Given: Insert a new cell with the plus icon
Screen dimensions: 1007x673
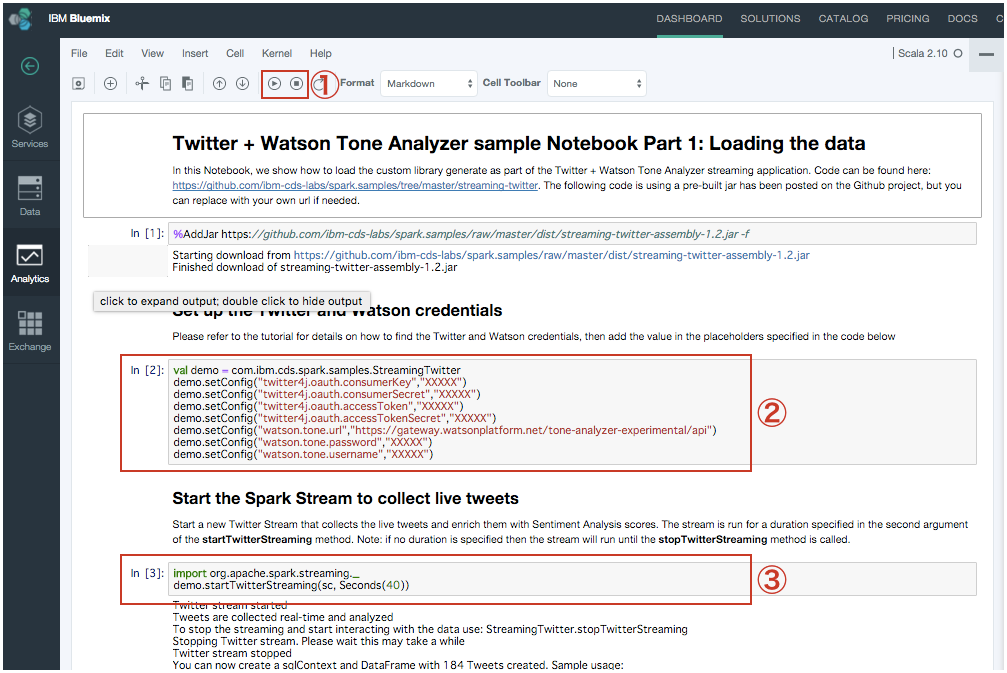Looking at the screenshot, I should point(110,83).
